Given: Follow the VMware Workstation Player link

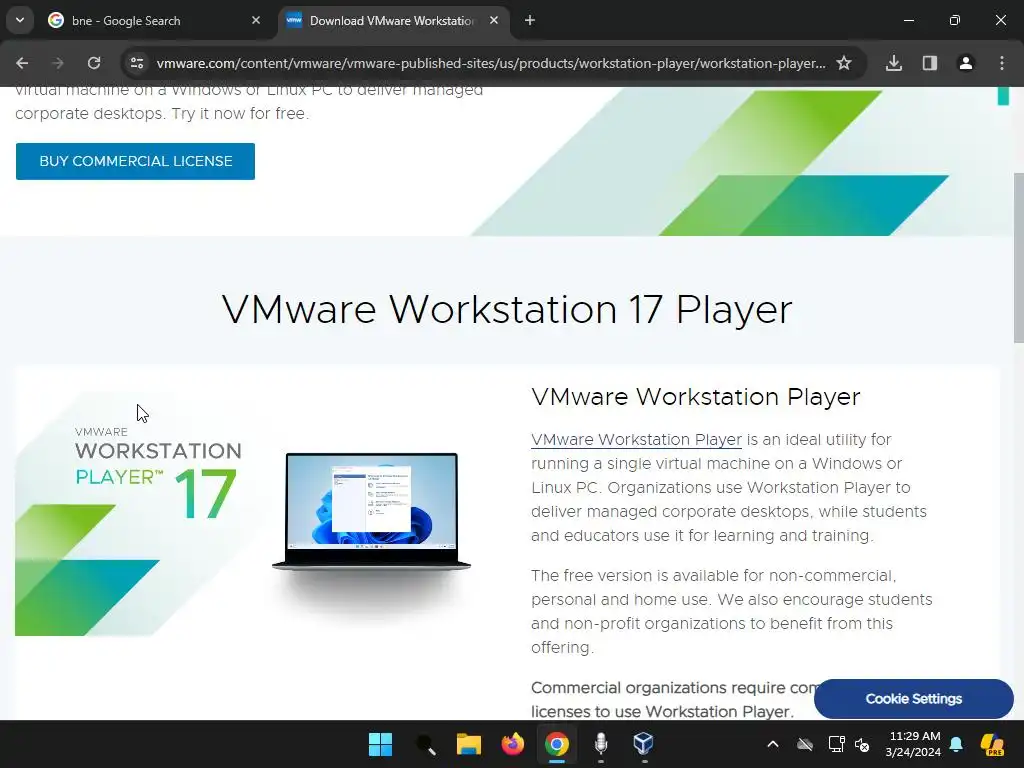Looking at the screenshot, I should point(636,440).
